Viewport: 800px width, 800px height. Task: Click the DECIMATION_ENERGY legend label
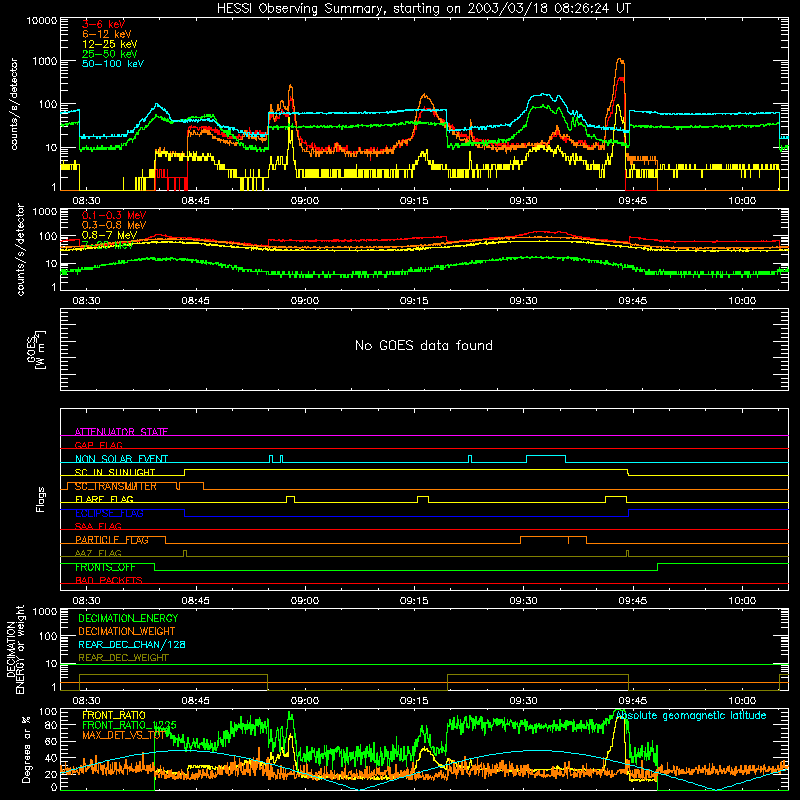[128, 618]
